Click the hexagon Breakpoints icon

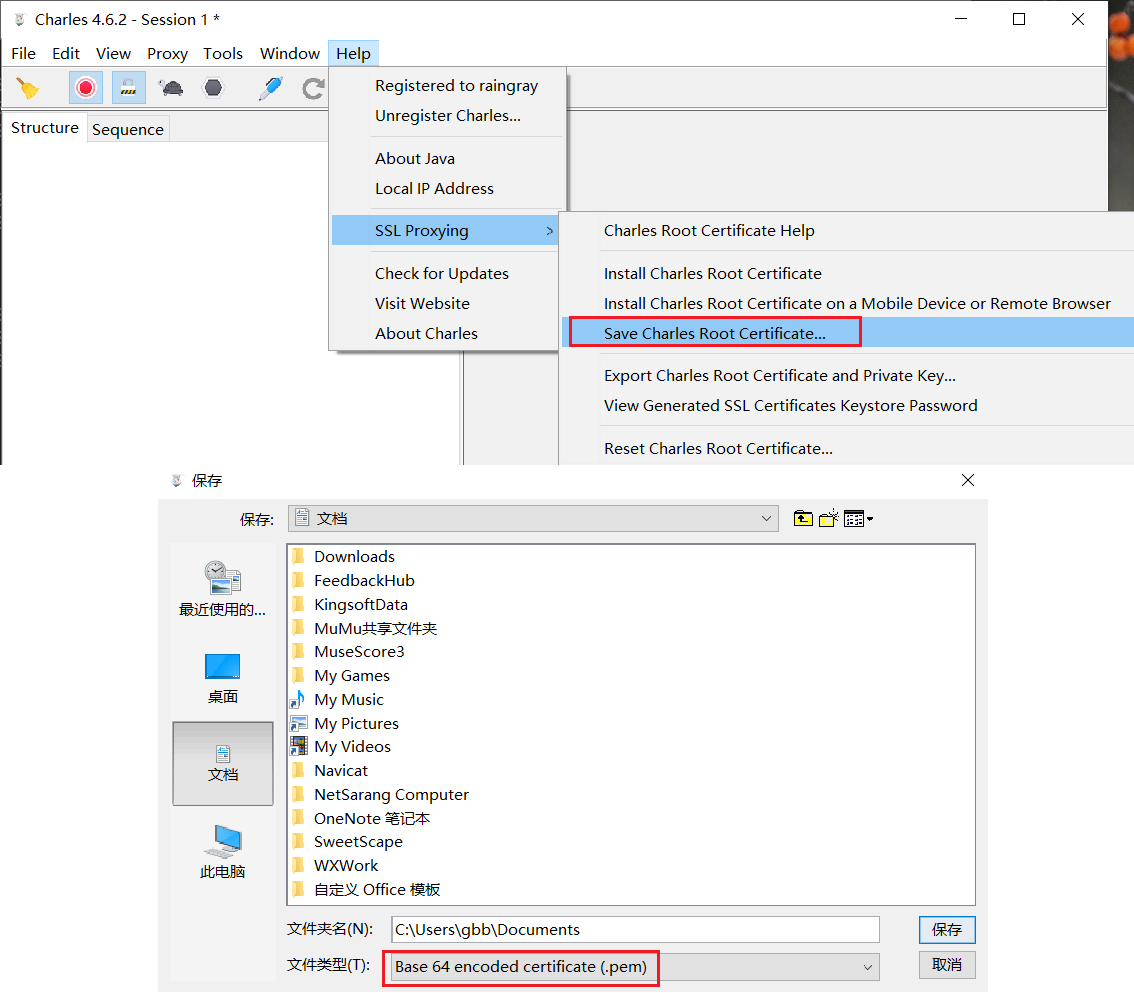click(x=213, y=88)
